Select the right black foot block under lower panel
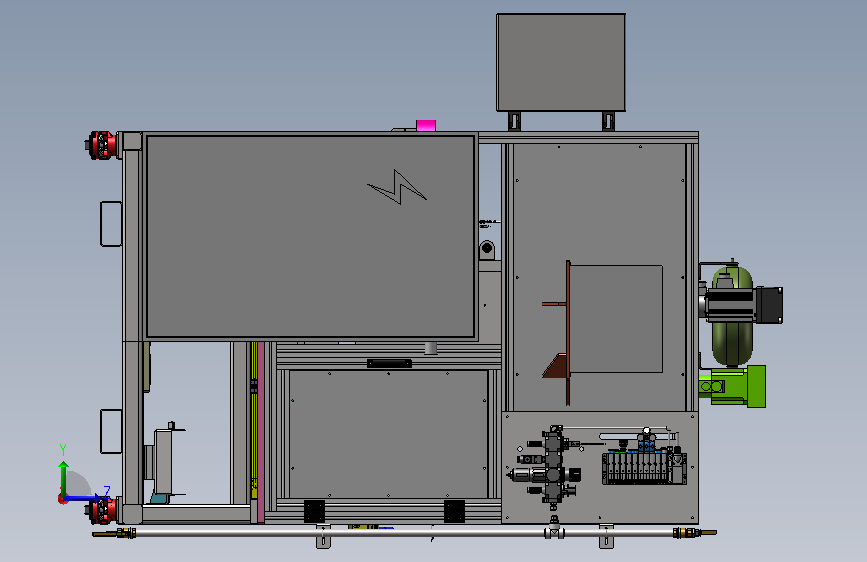 click(x=455, y=511)
